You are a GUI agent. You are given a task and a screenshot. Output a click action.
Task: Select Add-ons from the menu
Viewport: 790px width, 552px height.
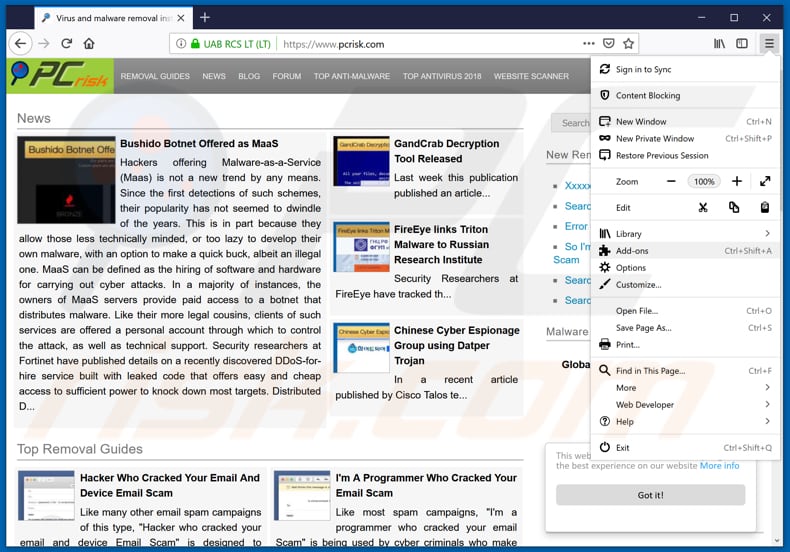point(632,251)
